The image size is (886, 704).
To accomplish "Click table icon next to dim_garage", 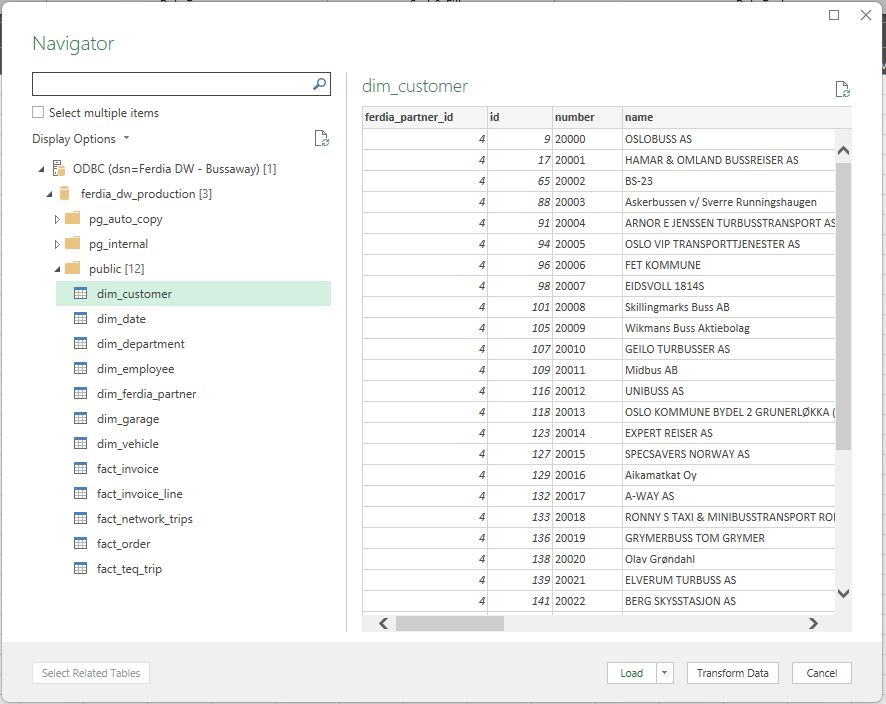I will point(81,418).
